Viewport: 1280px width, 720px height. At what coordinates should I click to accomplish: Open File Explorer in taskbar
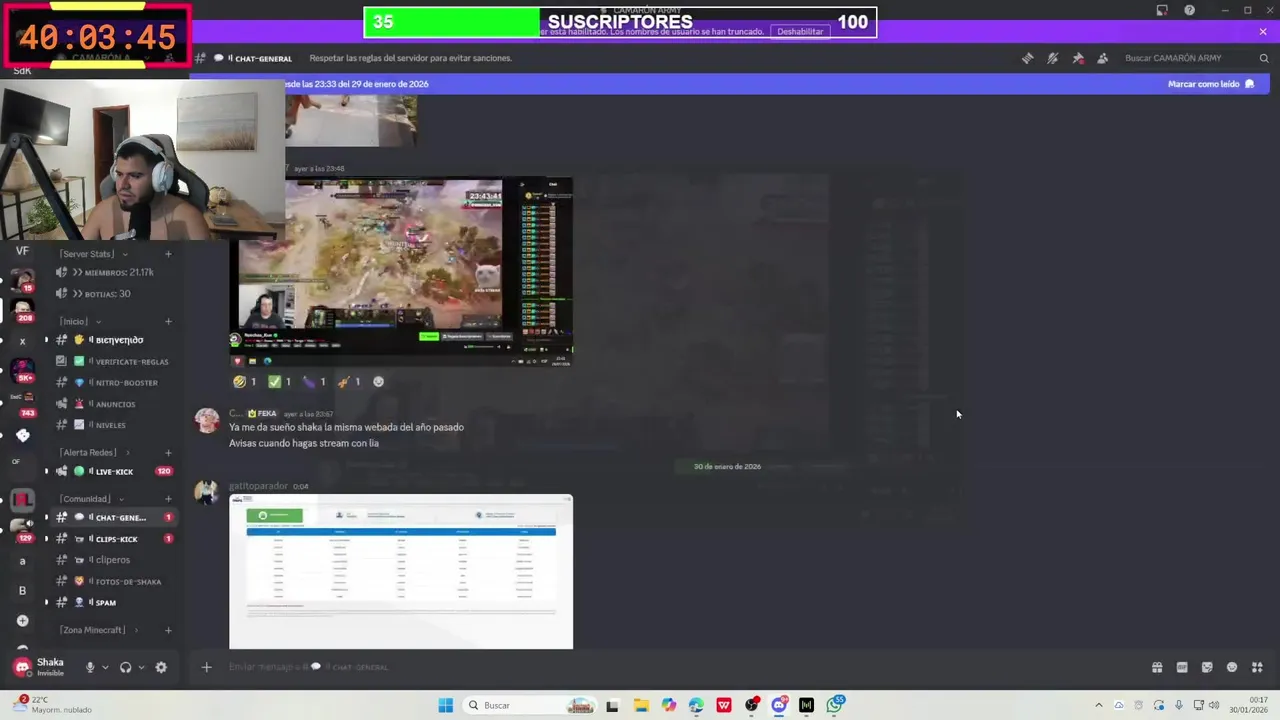(641, 705)
